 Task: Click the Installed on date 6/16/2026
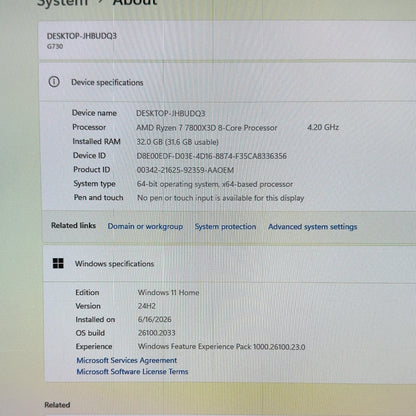(155, 319)
